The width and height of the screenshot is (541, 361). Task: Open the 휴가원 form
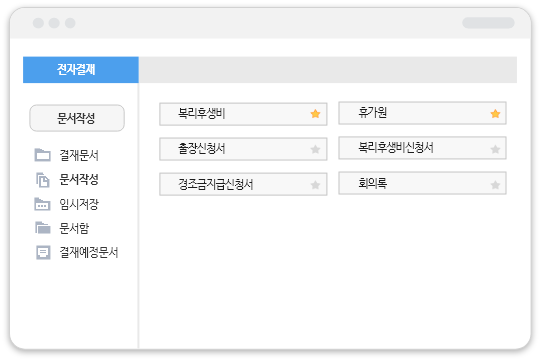pyautogui.click(x=422, y=113)
